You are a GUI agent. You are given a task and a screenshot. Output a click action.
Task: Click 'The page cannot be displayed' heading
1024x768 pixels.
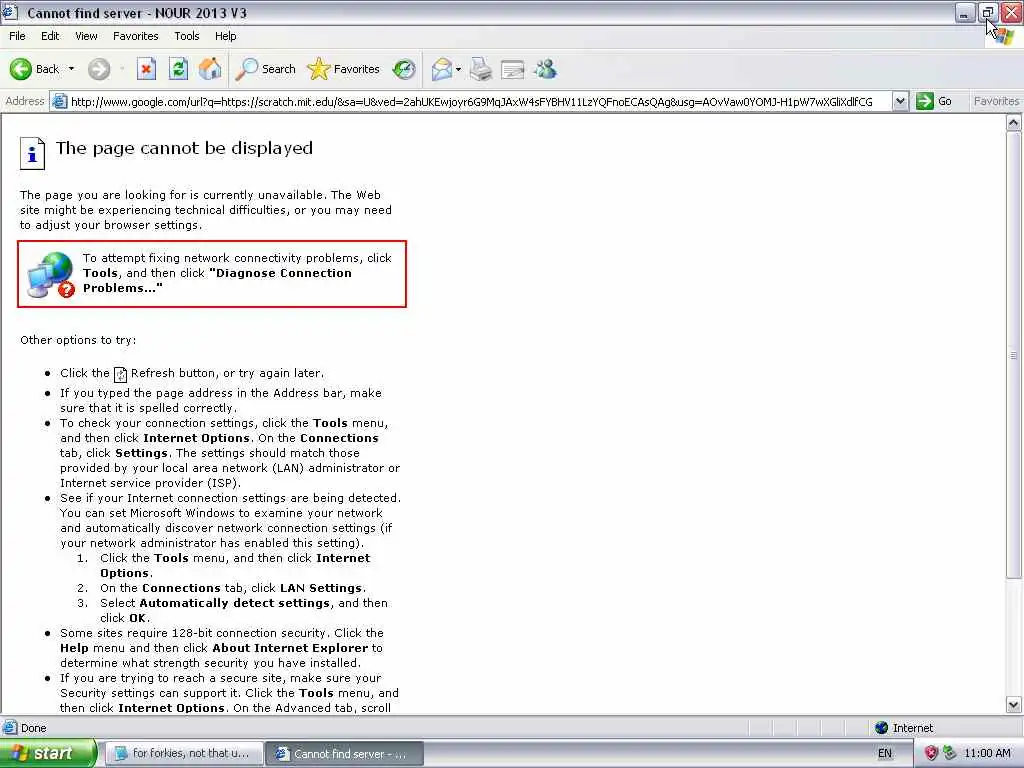tap(184, 148)
